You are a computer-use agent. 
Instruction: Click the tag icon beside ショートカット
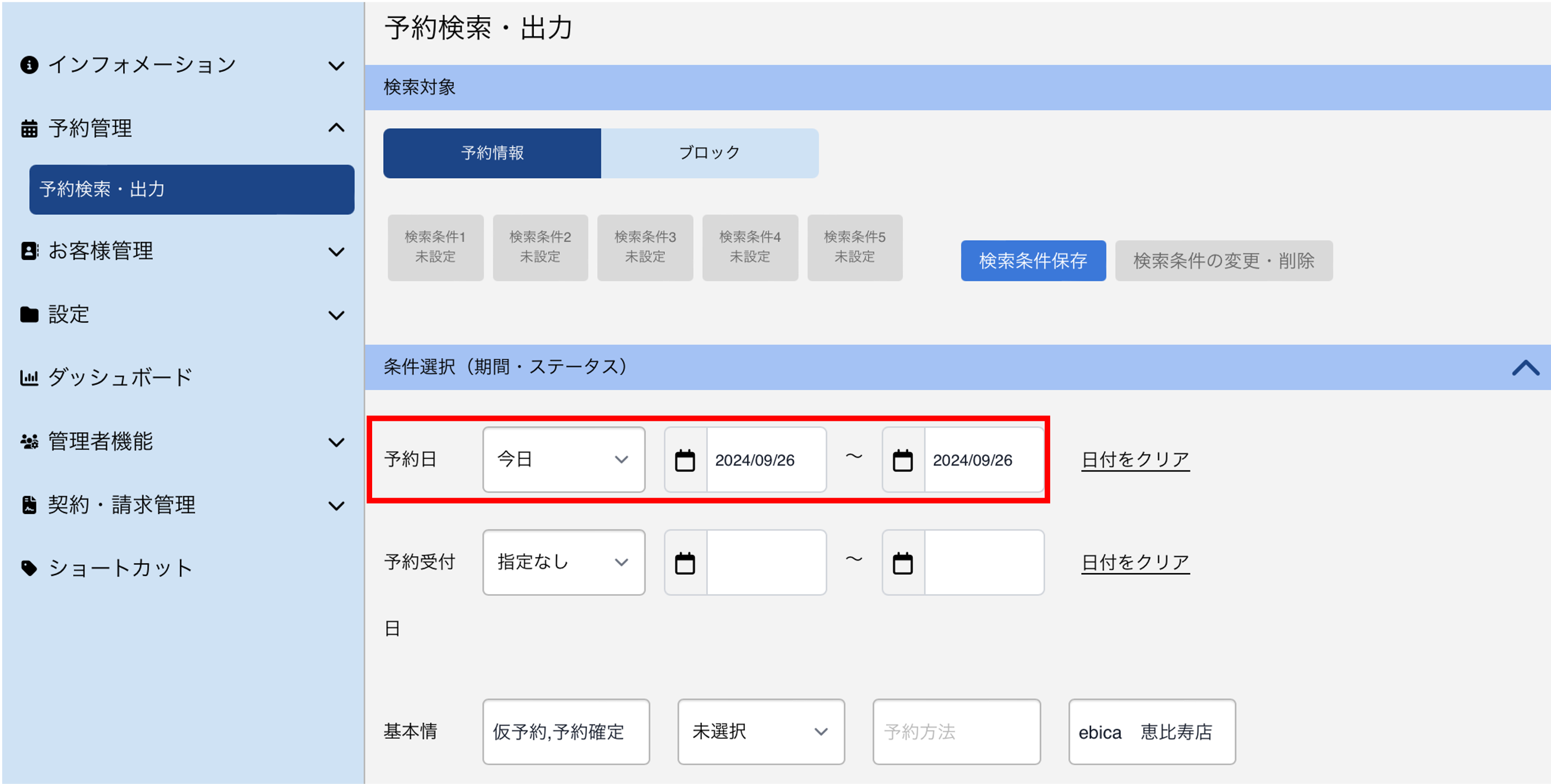click(x=29, y=568)
